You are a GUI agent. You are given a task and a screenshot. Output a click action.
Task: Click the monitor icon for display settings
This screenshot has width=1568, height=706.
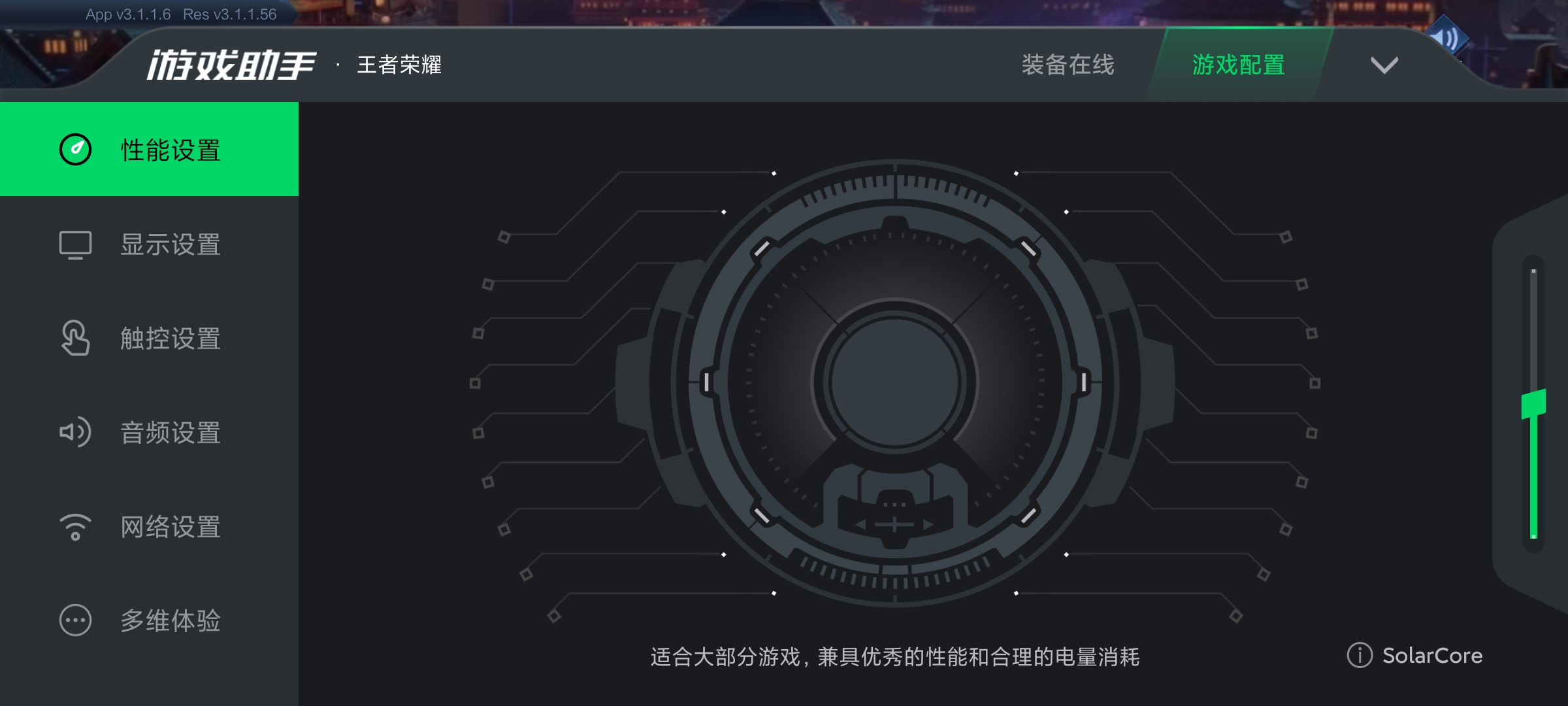coord(75,244)
